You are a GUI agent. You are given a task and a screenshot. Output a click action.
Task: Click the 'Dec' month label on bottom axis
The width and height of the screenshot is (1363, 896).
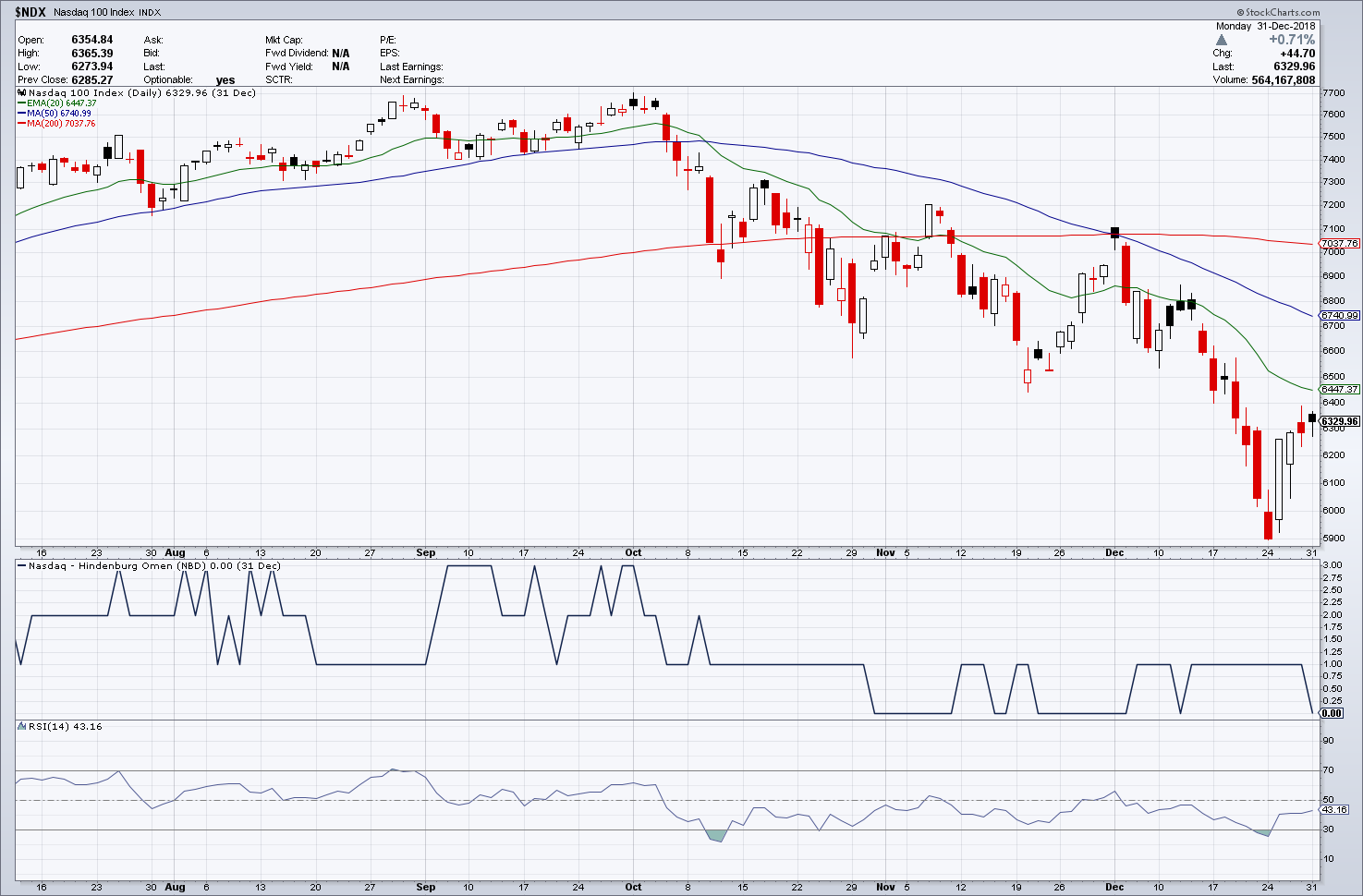point(1114,888)
